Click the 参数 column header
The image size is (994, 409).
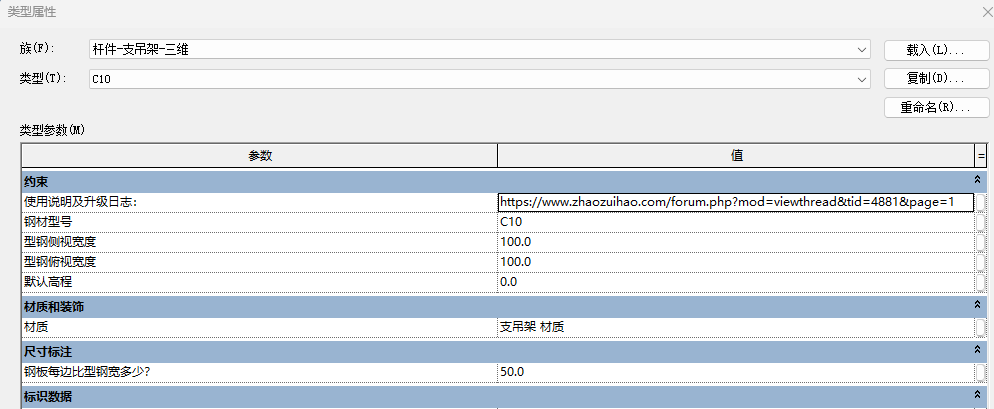[x=260, y=156]
